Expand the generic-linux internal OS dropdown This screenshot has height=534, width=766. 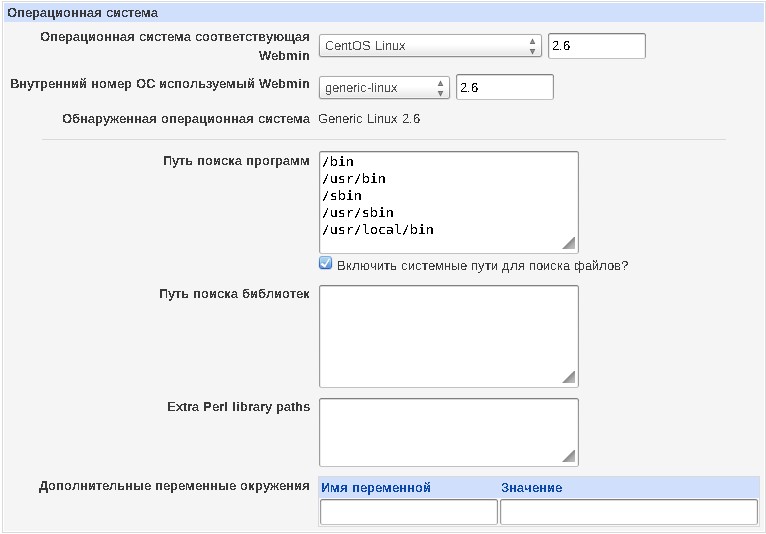tap(384, 88)
